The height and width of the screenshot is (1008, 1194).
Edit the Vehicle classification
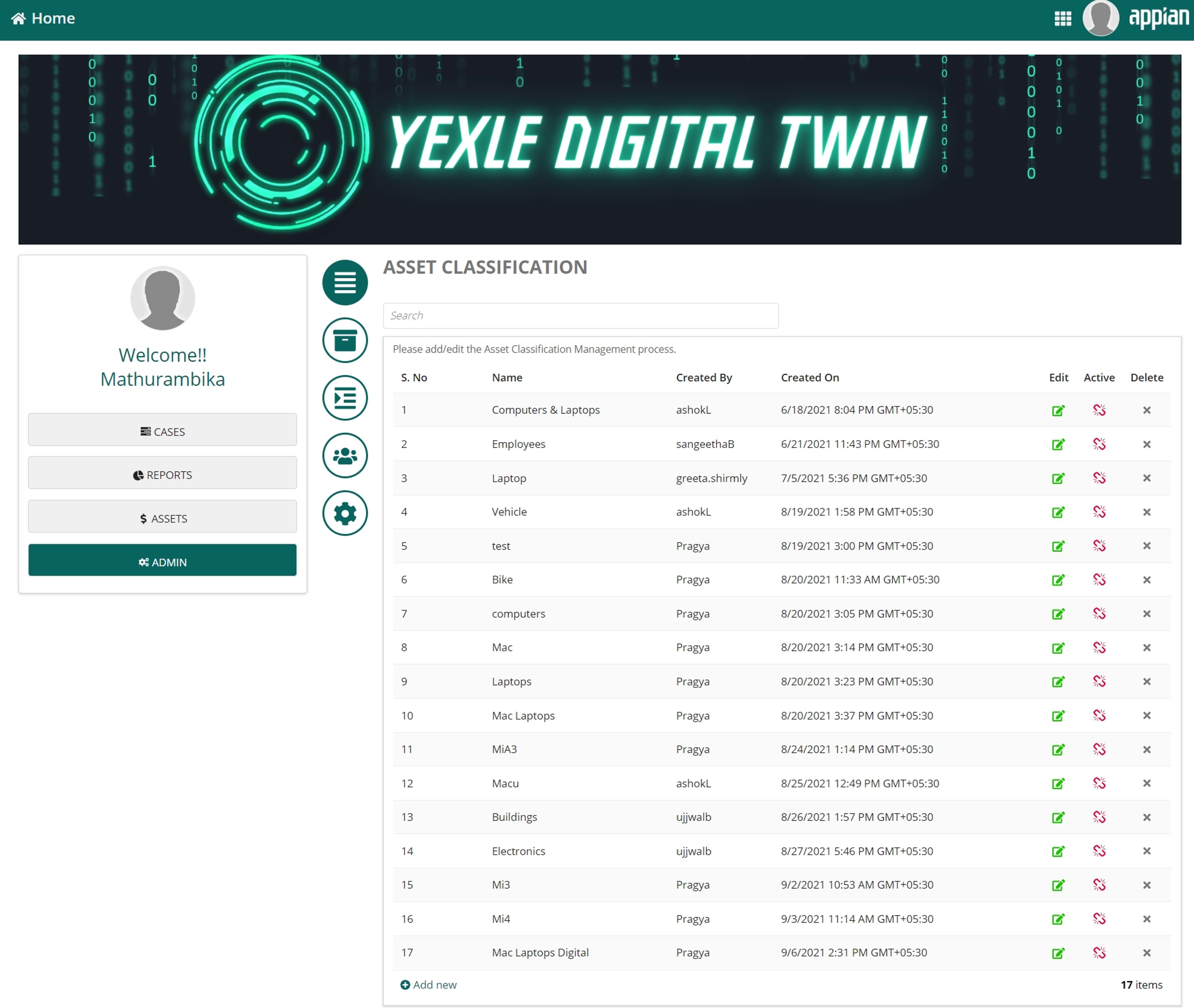(1058, 512)
